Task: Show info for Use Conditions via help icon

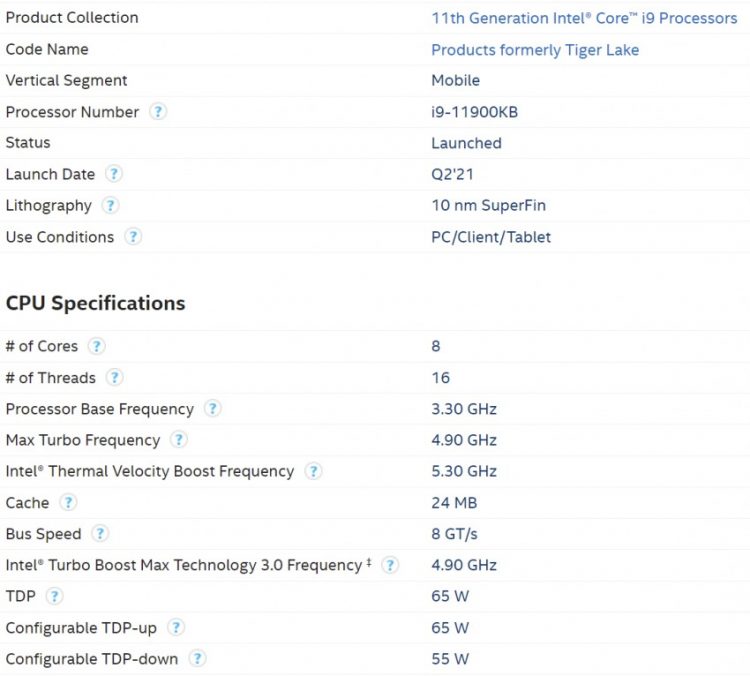Action: click(x=133, y=237)
